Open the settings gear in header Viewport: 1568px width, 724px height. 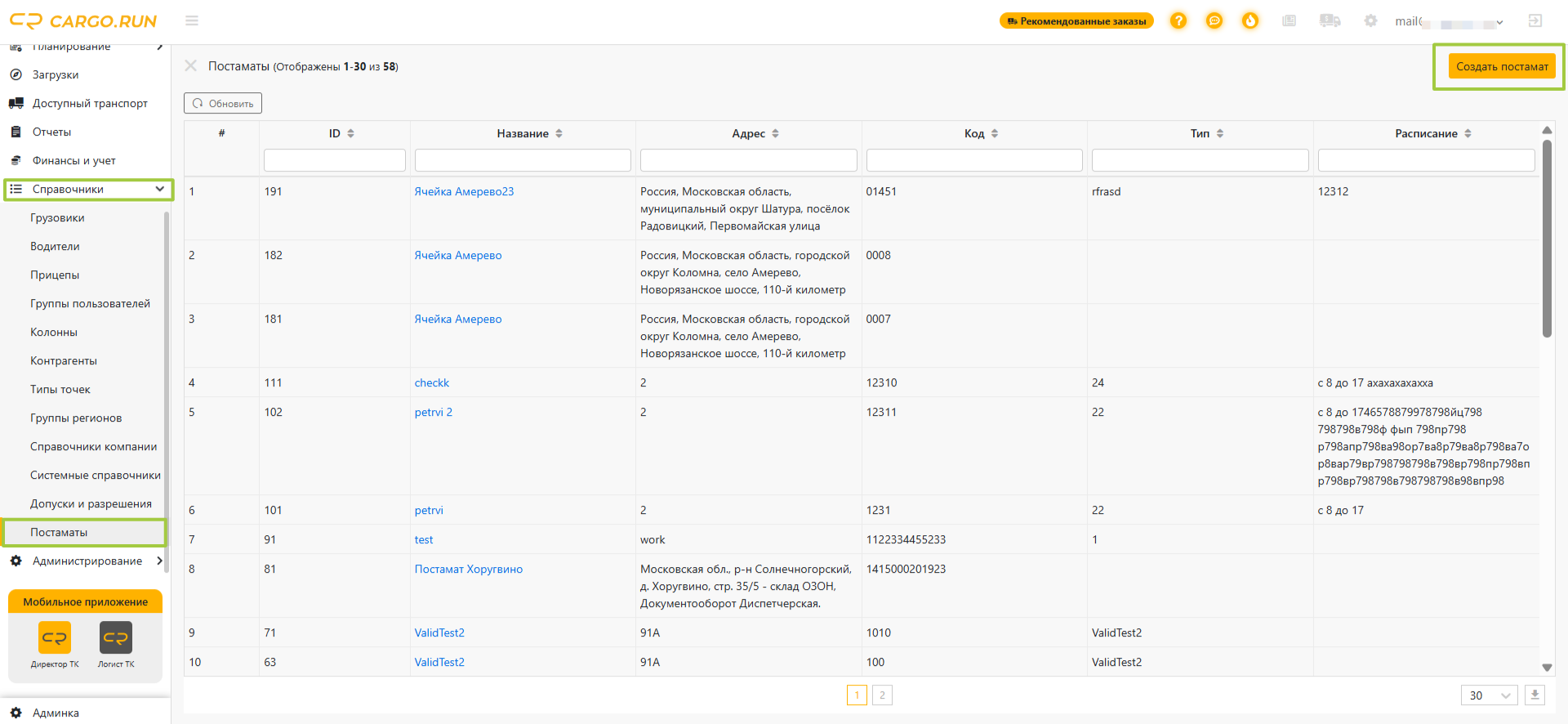point(1370,20)
